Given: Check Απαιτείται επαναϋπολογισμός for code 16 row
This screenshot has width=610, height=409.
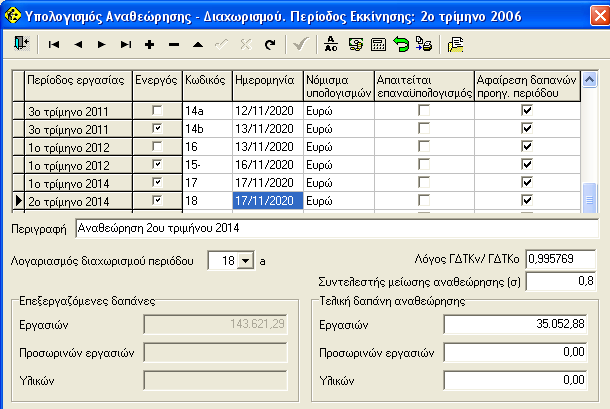Looking at the screenshot, I should (x=423, y=147).
